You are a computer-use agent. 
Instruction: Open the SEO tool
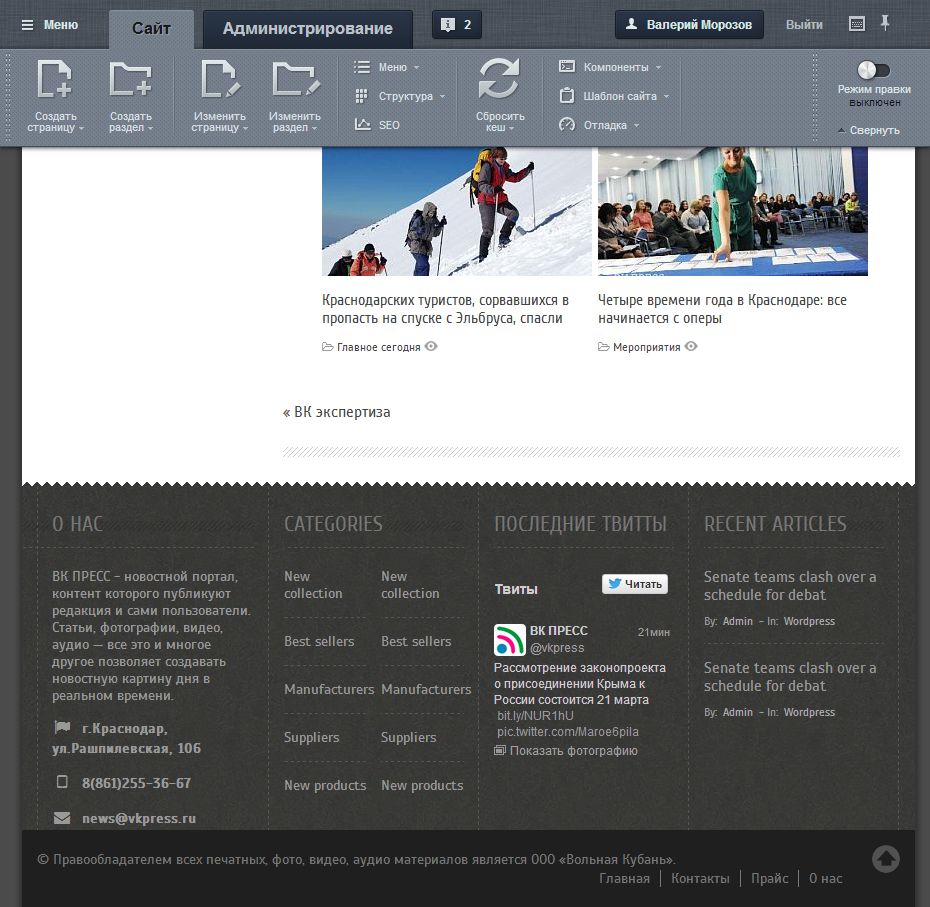377,125
